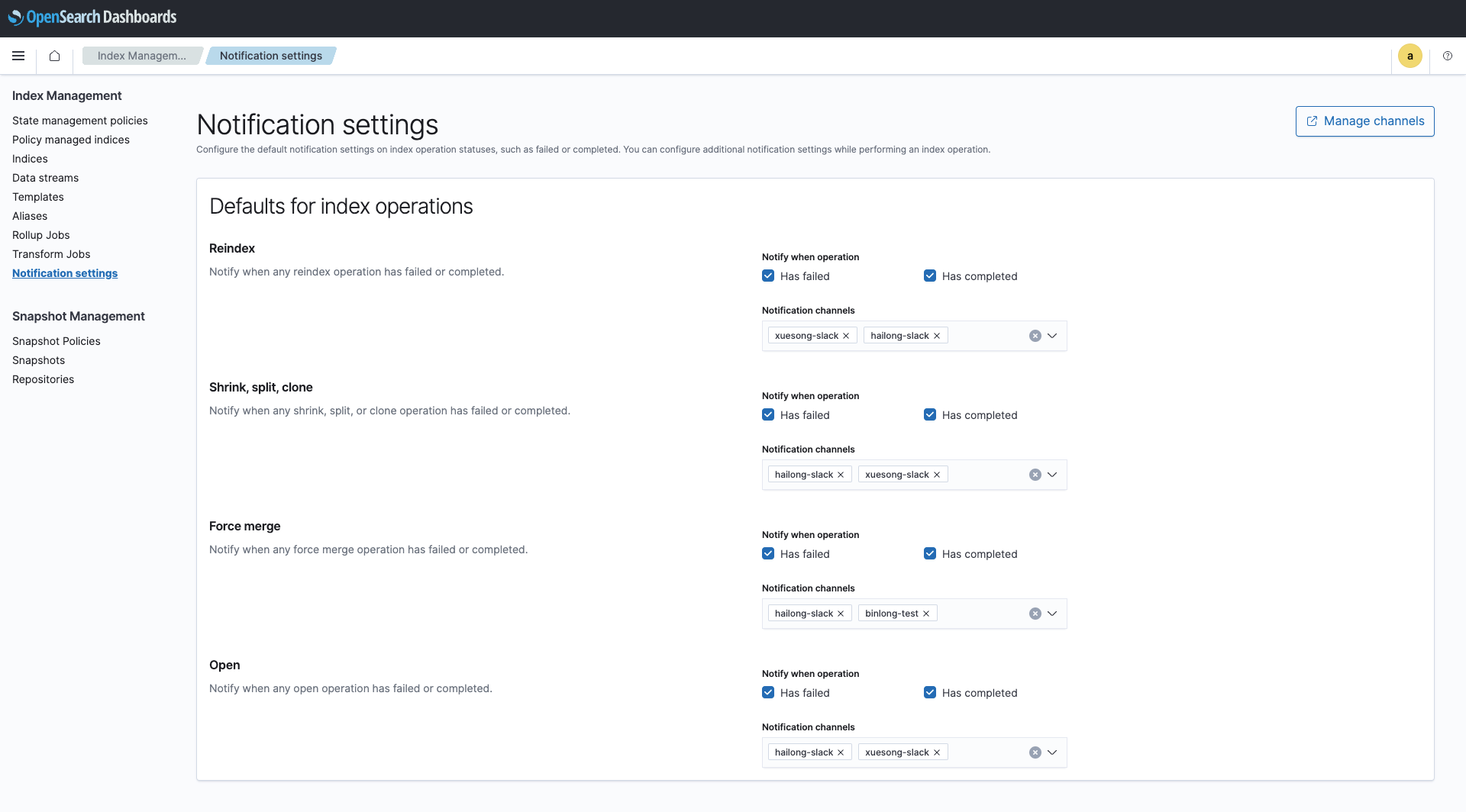1466x812 pixels.
Task: Open the help icon in header
Action: pos(1448,56)
